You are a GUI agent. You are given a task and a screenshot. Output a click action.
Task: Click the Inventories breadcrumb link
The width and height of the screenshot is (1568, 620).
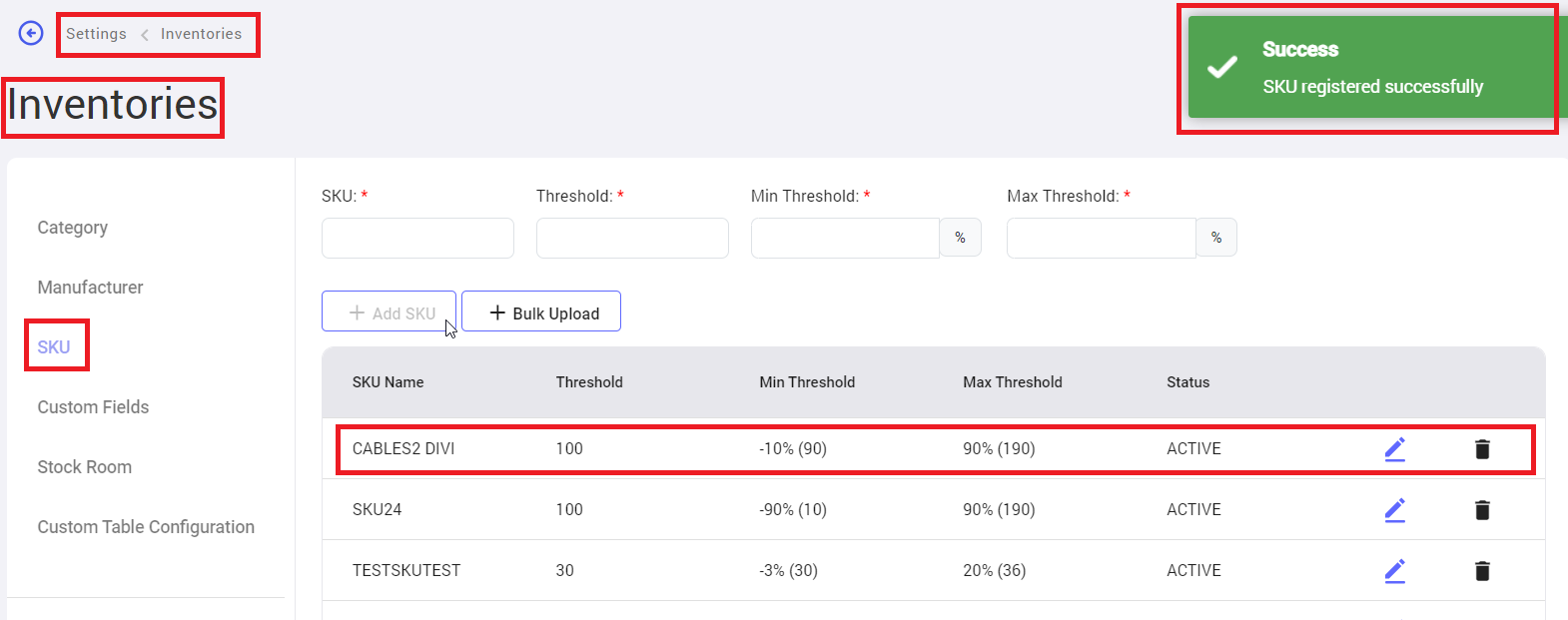pos(201,34)
